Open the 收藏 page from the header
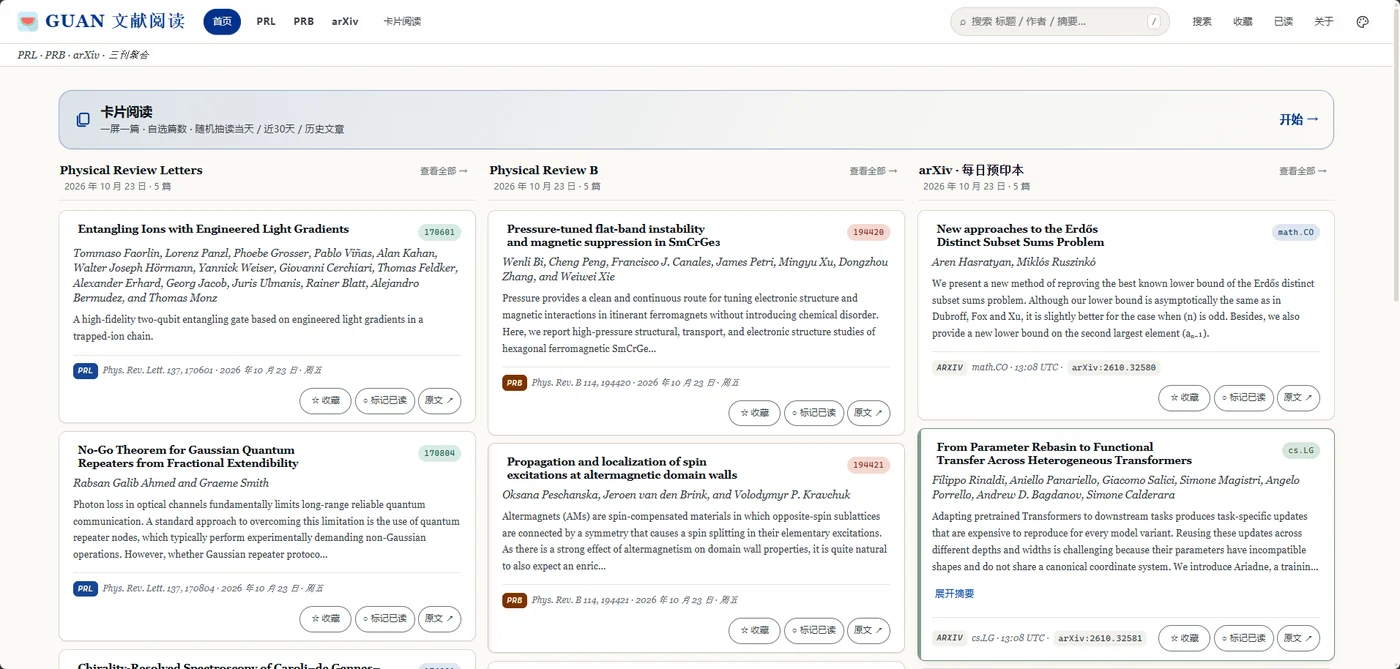This screenshot has height=669, width=1400. 1243,21
